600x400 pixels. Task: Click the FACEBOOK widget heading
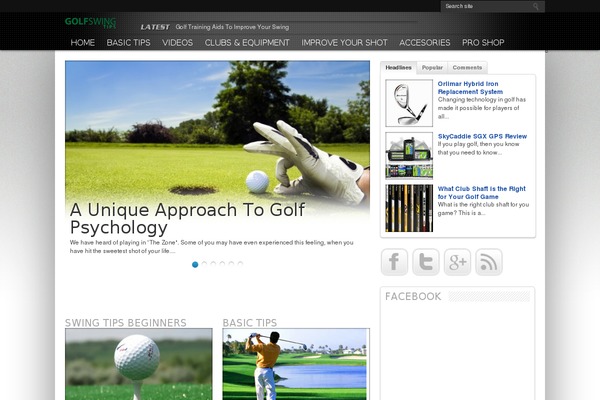pos(413,296)
